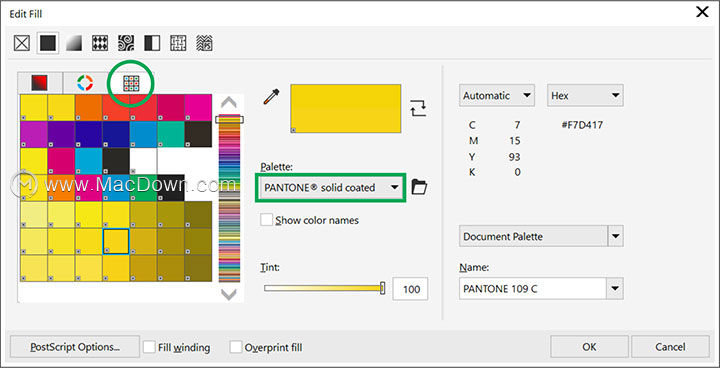Click the PostScript Options button
Screen dimensions: 720x368
coord(75,347)
